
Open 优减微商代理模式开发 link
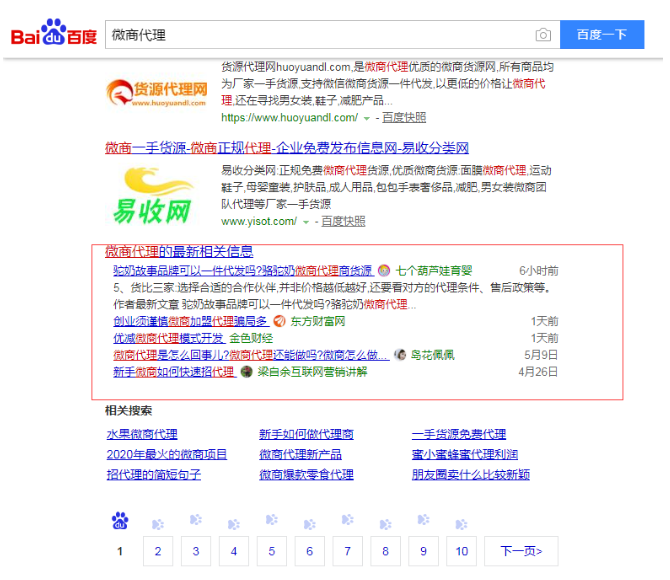point(168,339)
